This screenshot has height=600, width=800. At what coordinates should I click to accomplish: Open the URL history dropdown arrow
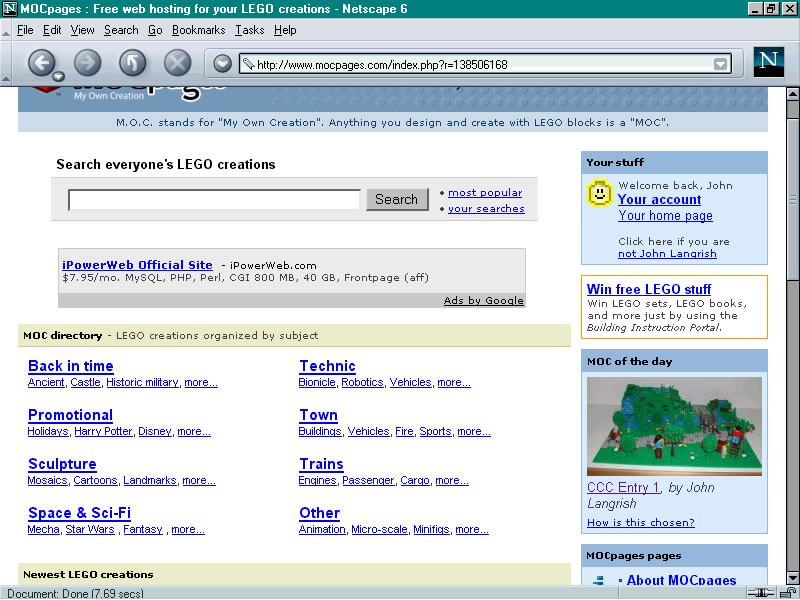720,64
